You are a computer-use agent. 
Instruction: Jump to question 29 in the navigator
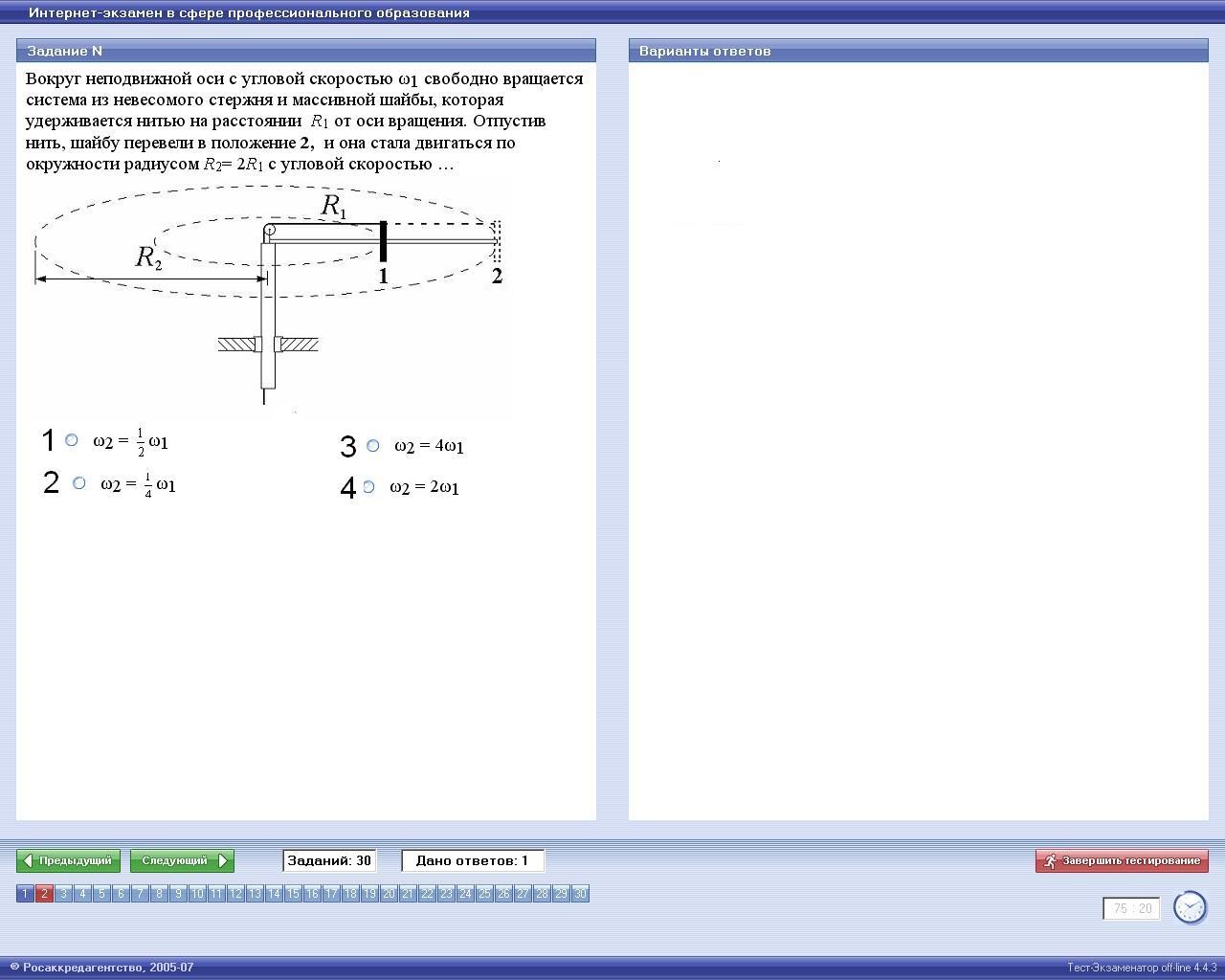[561, 894]
